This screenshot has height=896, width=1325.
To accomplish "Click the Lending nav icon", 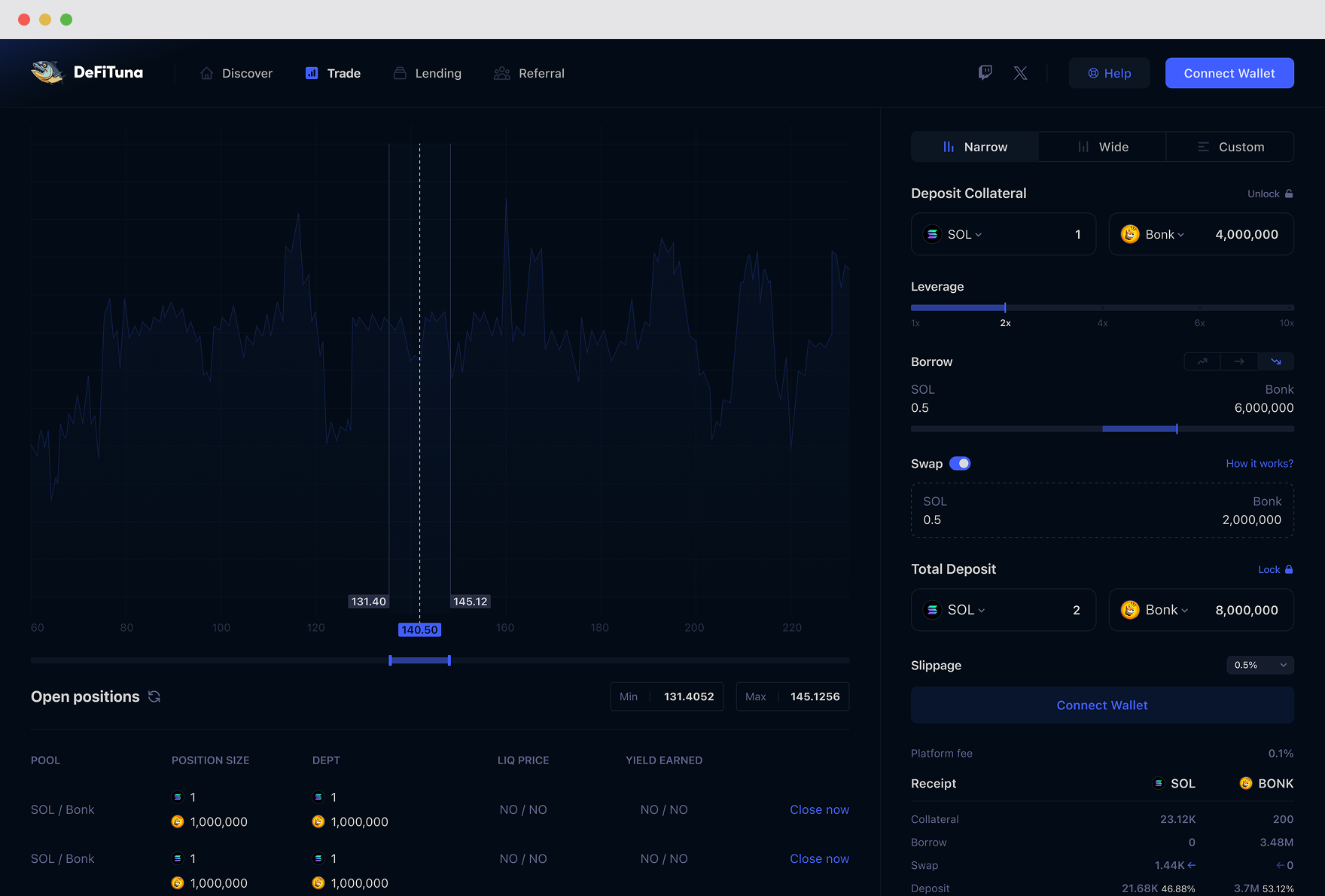I will pyautogui.click(x=400, y=73).
